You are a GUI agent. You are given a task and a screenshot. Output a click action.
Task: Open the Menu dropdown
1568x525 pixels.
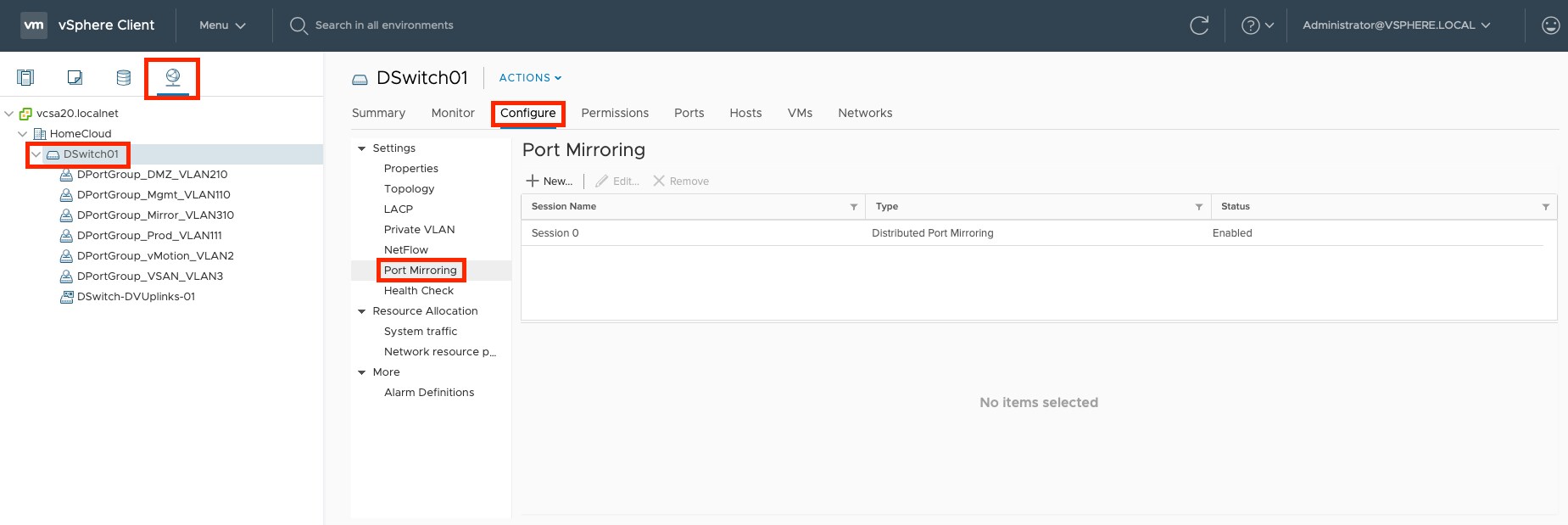222,25
